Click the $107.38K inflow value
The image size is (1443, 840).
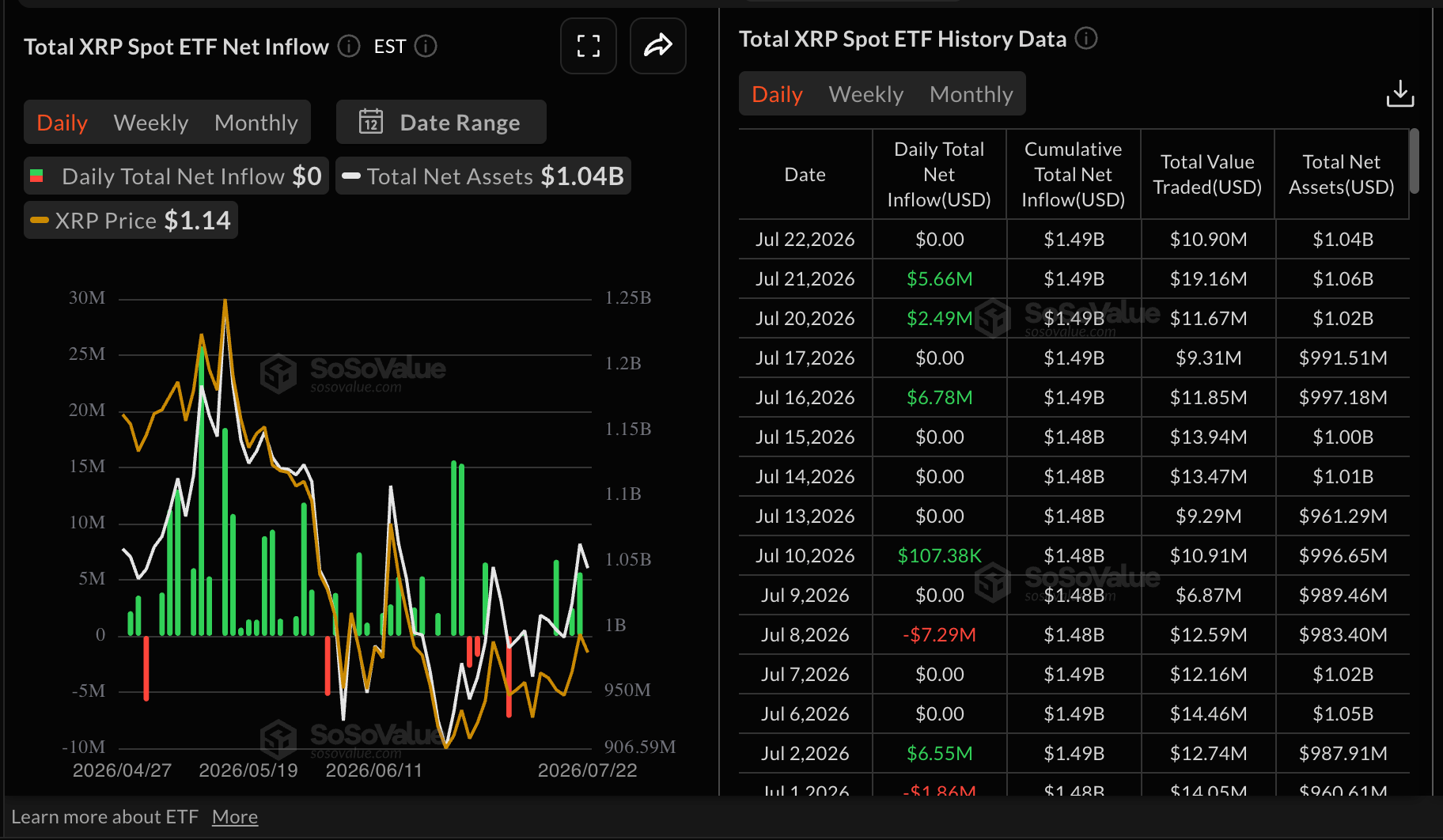(x=940, y=555)
